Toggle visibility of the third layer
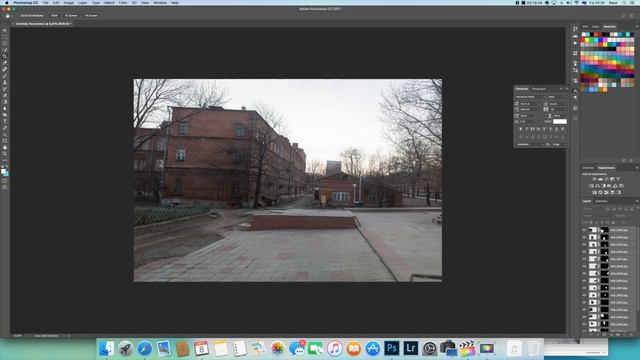This screenshot has width=640, height=360. pyautogui.click(x=584, y=244)
